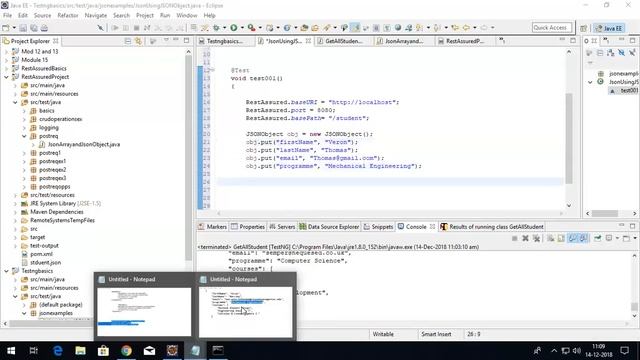Open the Servers view tab
This screenshot has width=640, height=360.
click(282, 227)
